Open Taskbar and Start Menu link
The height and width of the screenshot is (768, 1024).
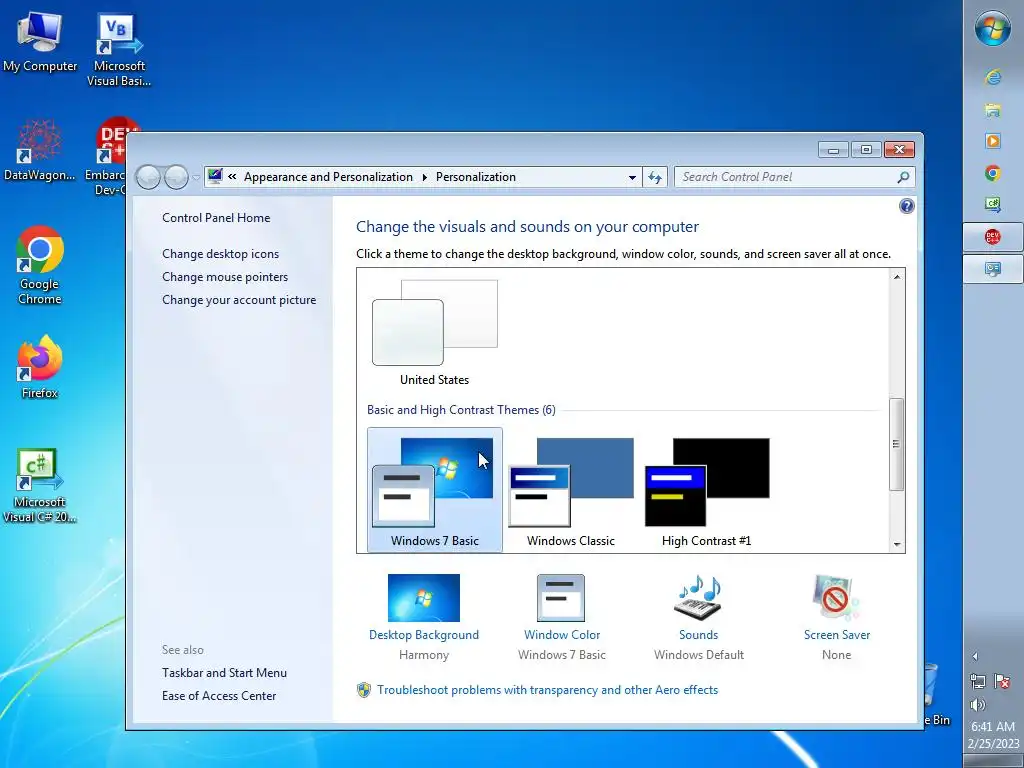click(224, 673)
